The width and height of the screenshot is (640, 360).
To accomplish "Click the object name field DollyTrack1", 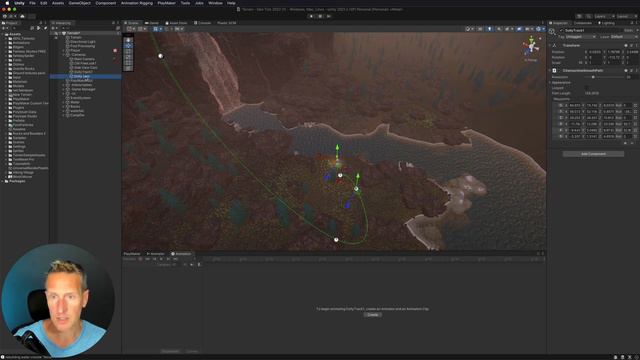I will tap(593, 30).
